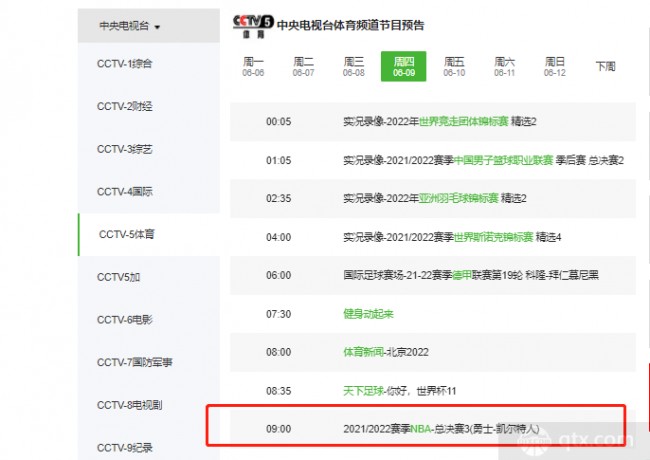Select CCTV-1综合 channel in sidebar
Screen dimensions: 650x460
pos(148,64)
